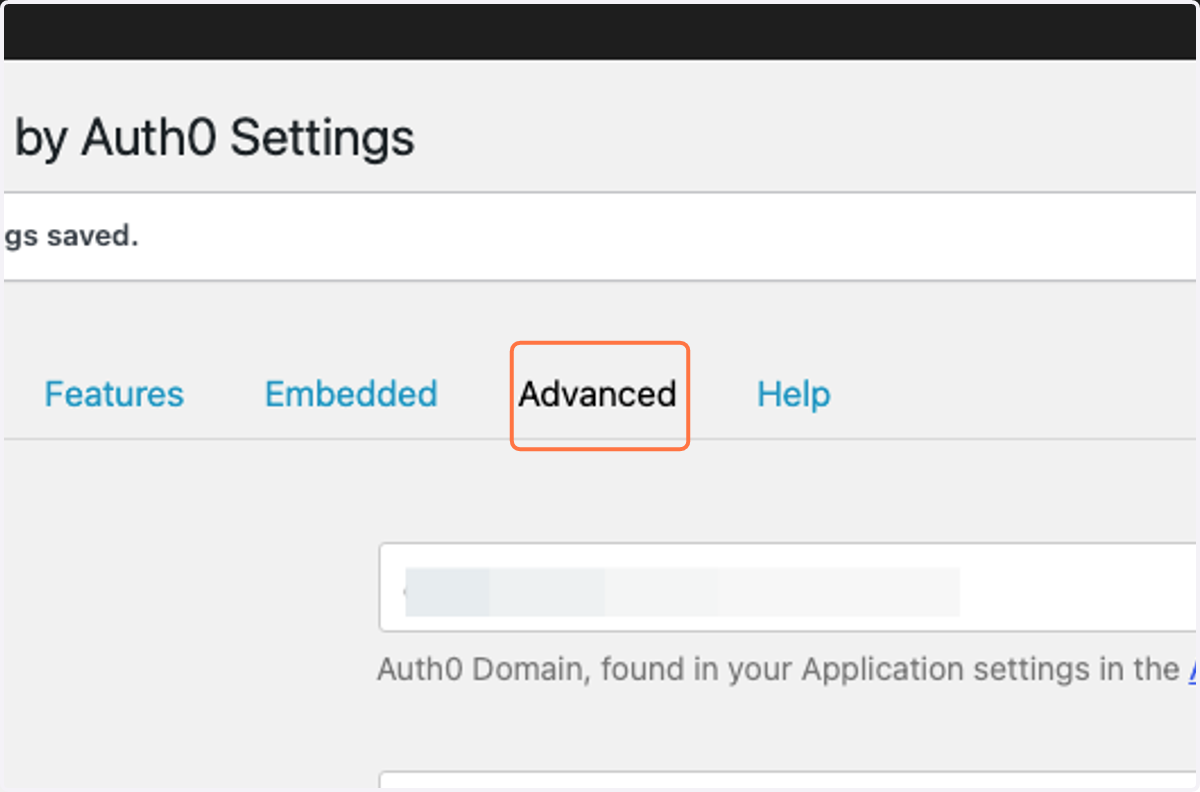Click the Auth0 Domain input field
The width and height of the screenshot is (1200, 792).
(x=788, y=588)
